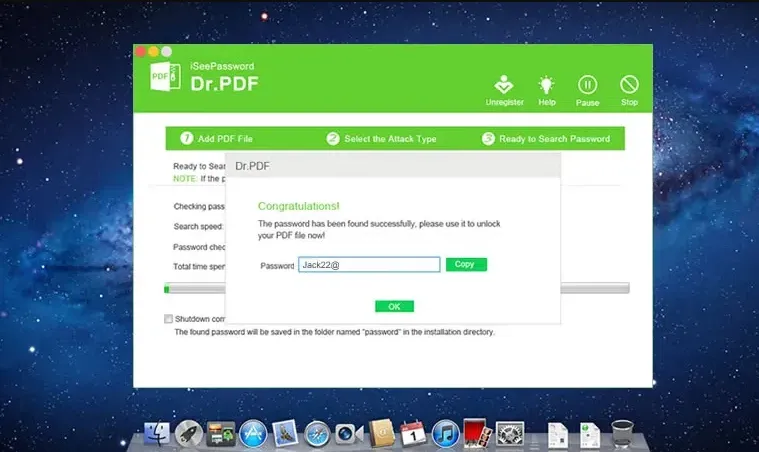Image resolution: width=759 pixels, height=452 pixels.
Task: Launch iTunes from the dock
Action: click(445, 434)
